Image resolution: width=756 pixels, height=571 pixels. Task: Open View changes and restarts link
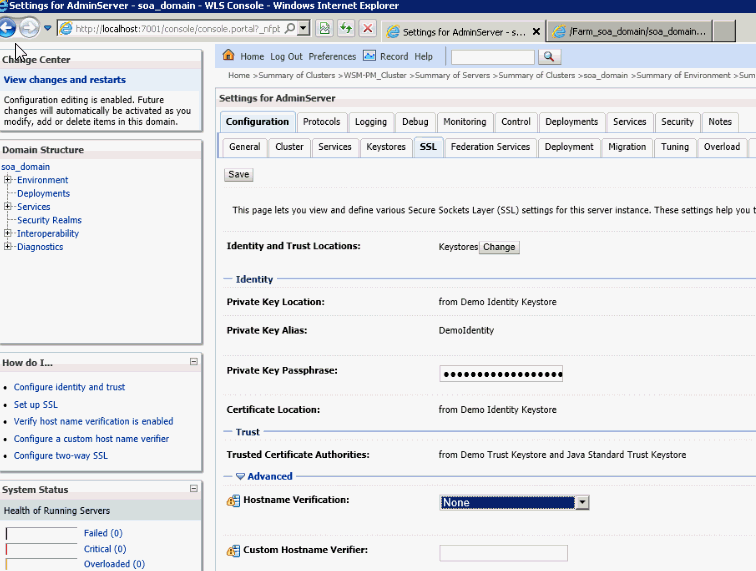pos(65,80)
